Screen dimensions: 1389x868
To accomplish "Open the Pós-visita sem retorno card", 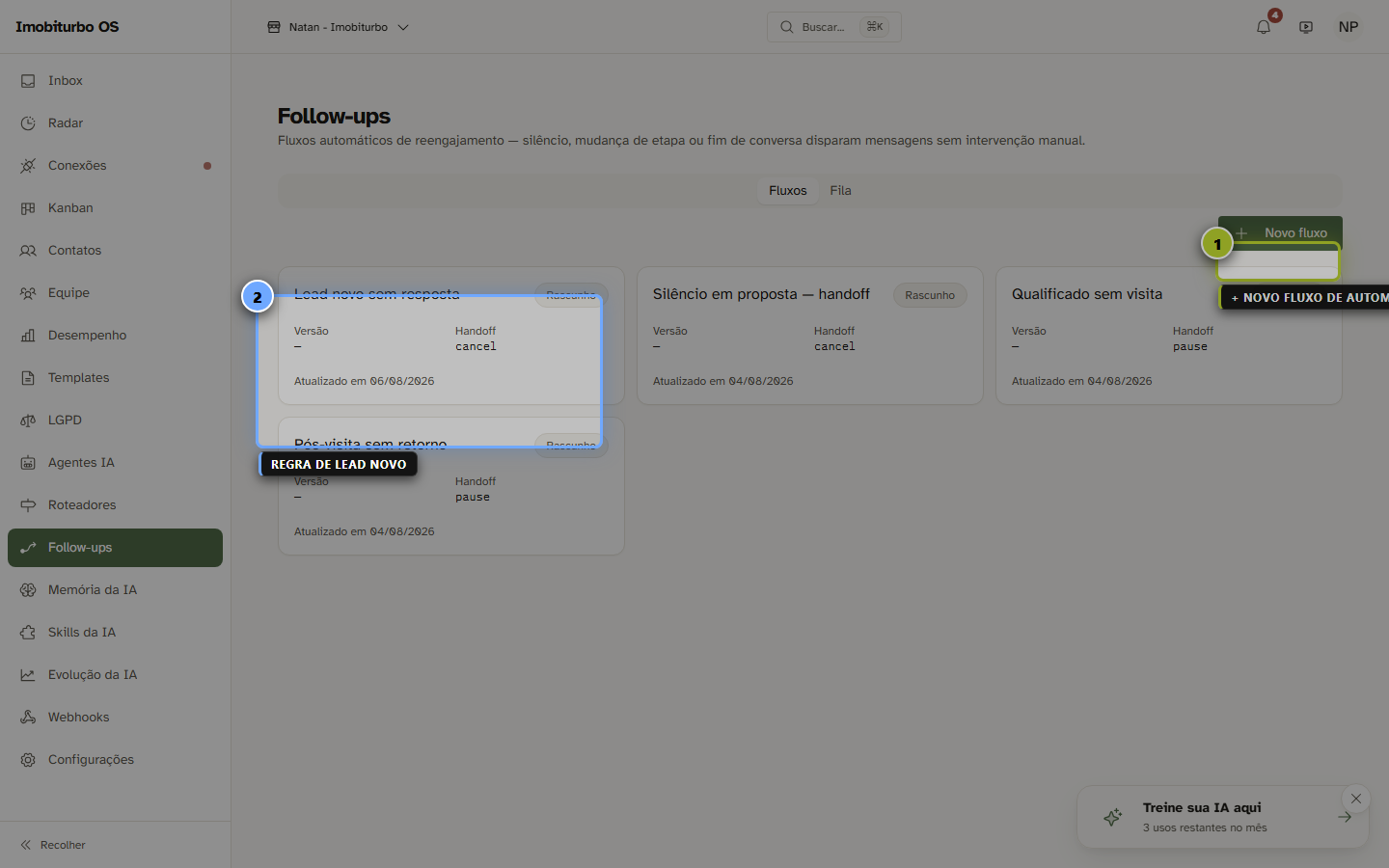I will coord(451,486).
